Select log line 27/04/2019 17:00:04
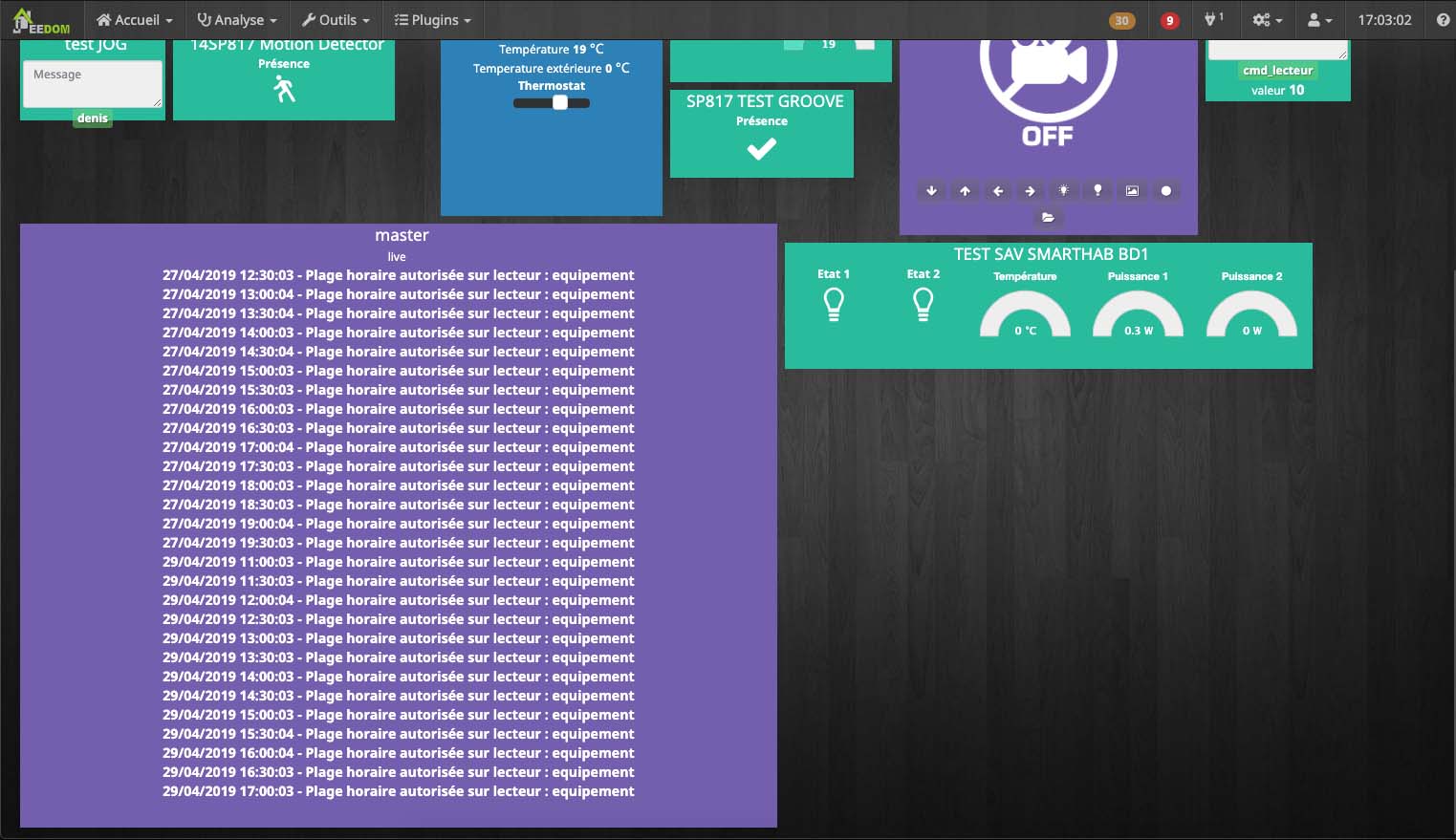1456x840 pixels. point(398,447)
